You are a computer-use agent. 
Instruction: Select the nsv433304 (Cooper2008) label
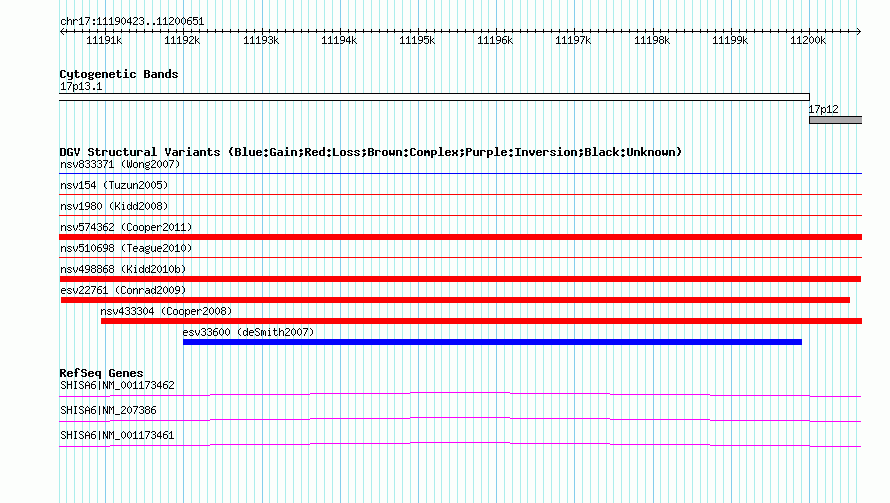[x=166, y=311]
